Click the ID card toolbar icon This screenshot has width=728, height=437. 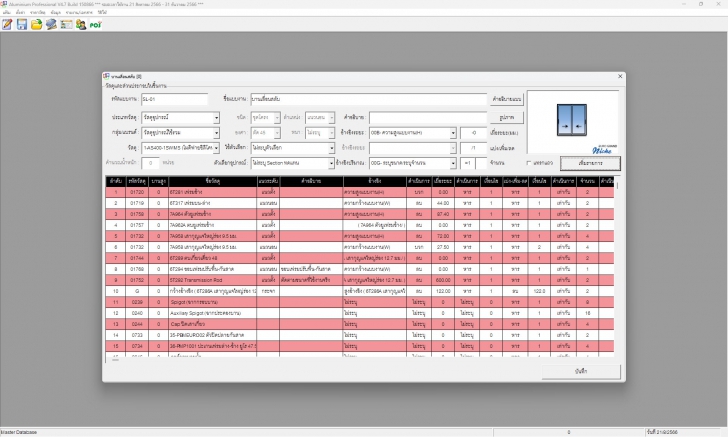(x=66, y=25)
